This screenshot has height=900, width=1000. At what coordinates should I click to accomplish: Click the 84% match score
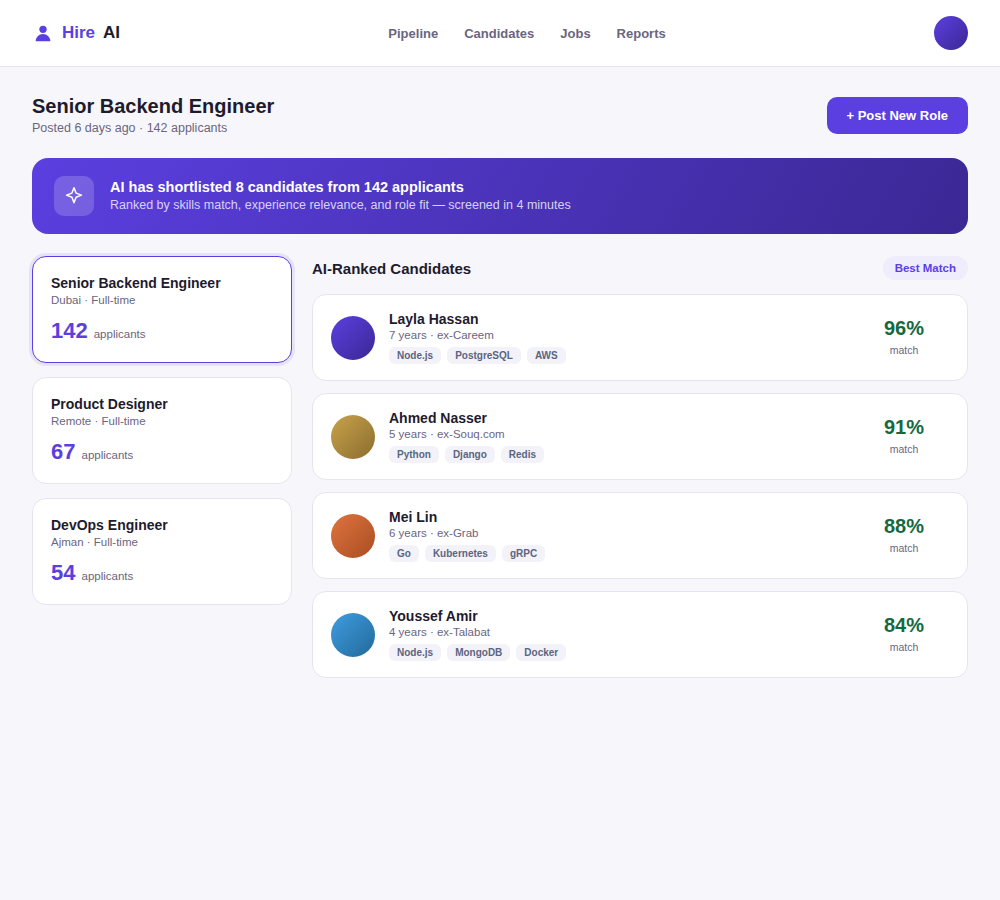point(904,624)
